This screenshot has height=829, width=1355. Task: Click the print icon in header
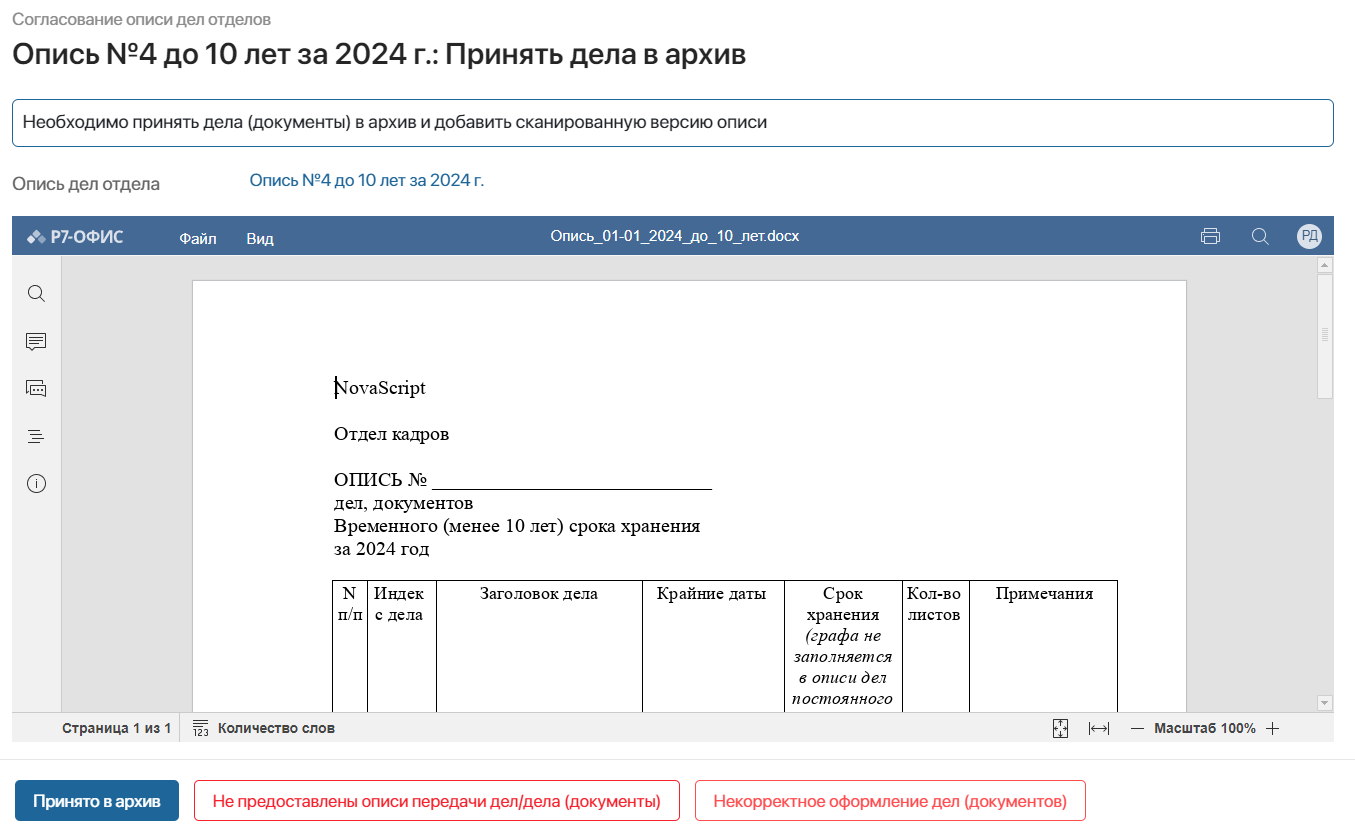(1210, 237)
